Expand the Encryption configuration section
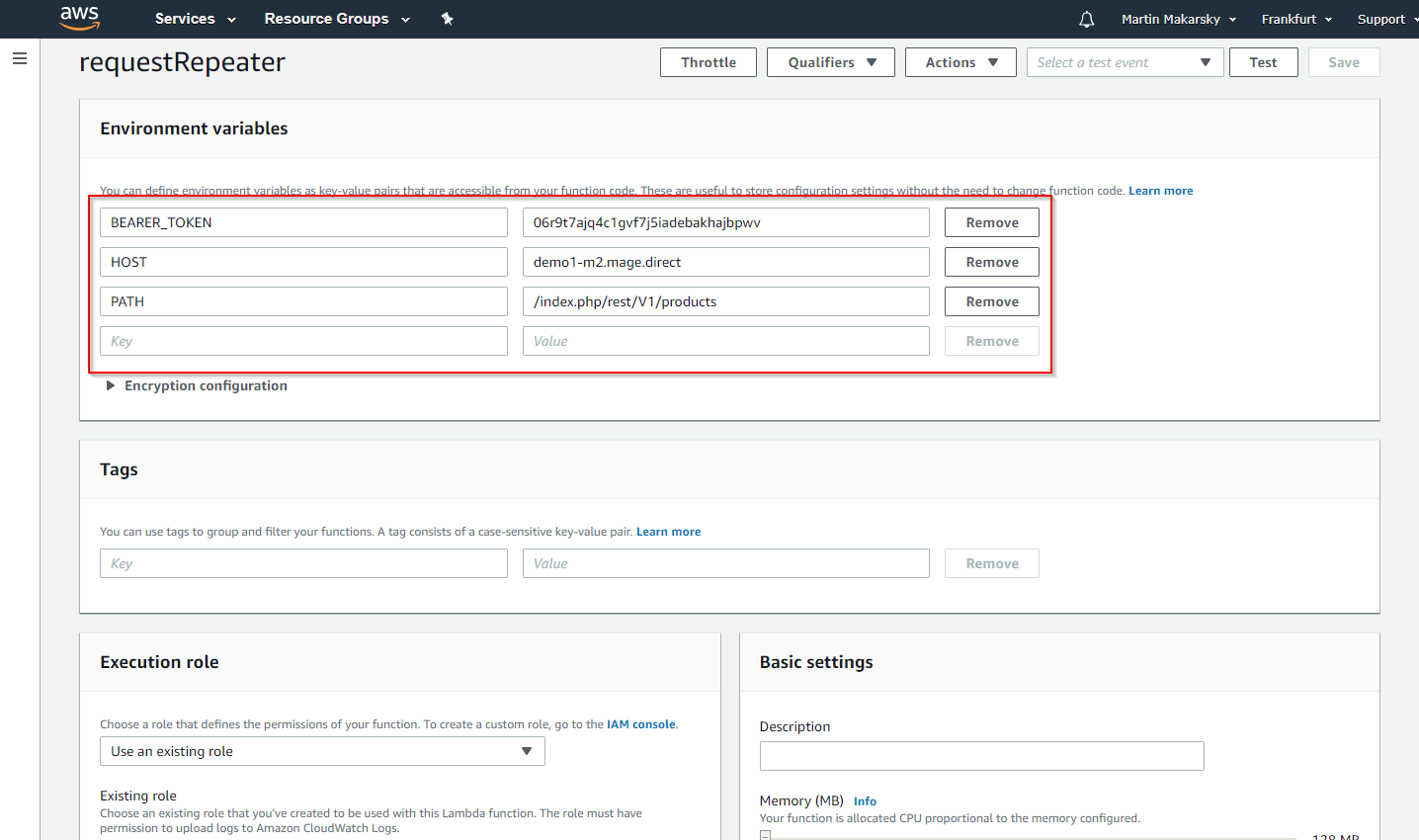 (196, 385)
